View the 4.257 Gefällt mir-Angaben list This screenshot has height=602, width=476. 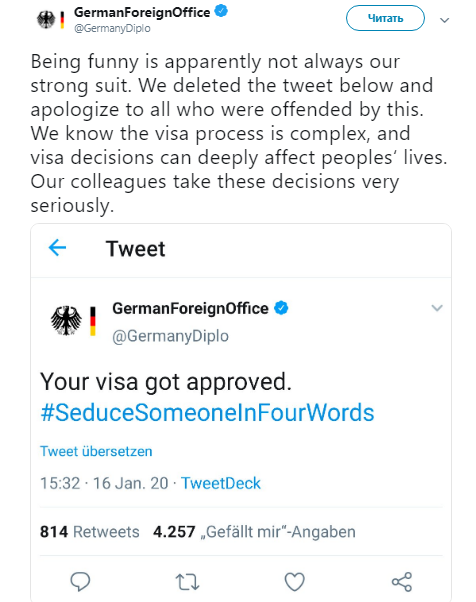click(254, 532)
